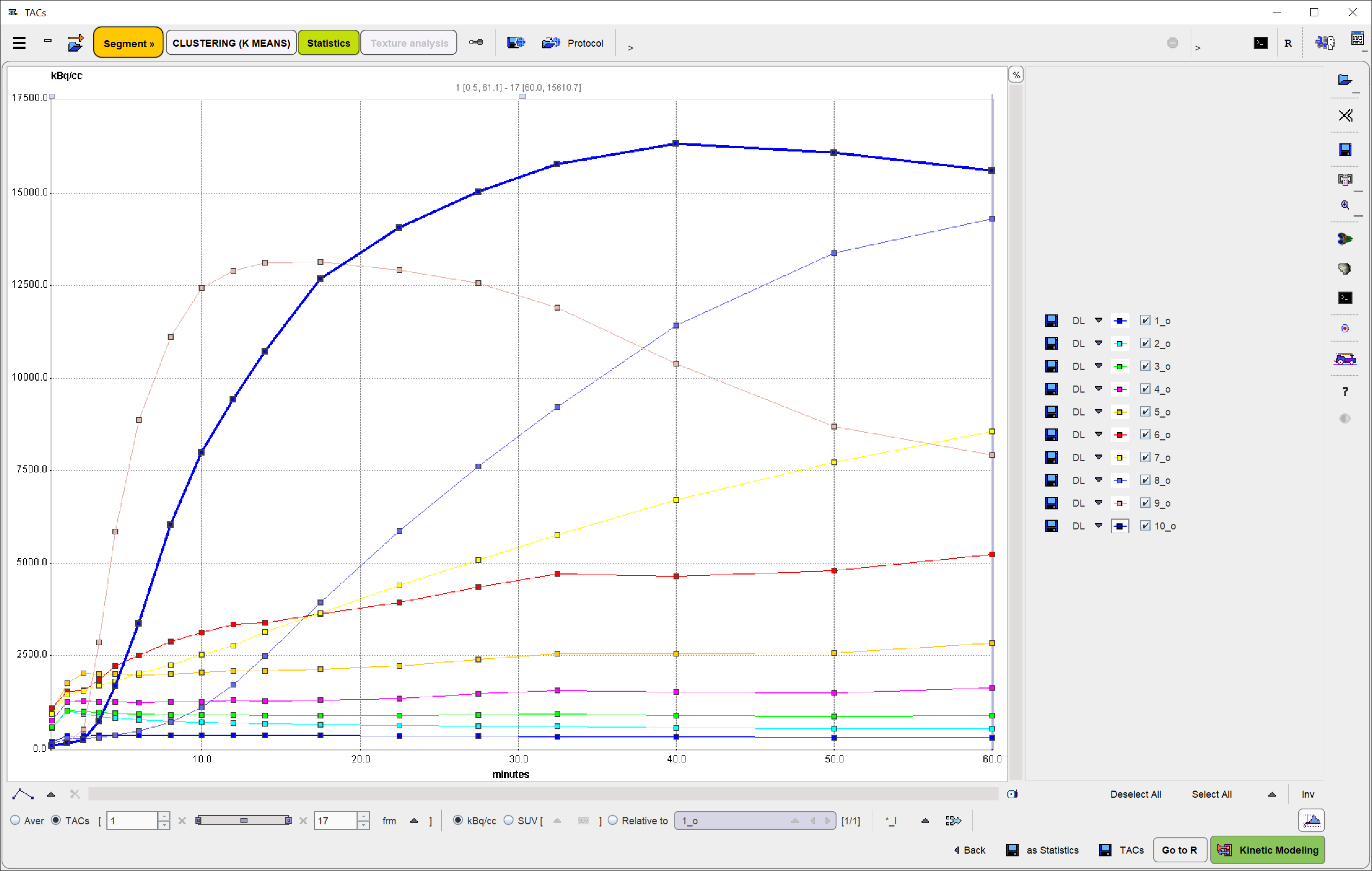Open the hamburger menu icon
Viewport: 1372px width, 871px height.
pos(20,43)
